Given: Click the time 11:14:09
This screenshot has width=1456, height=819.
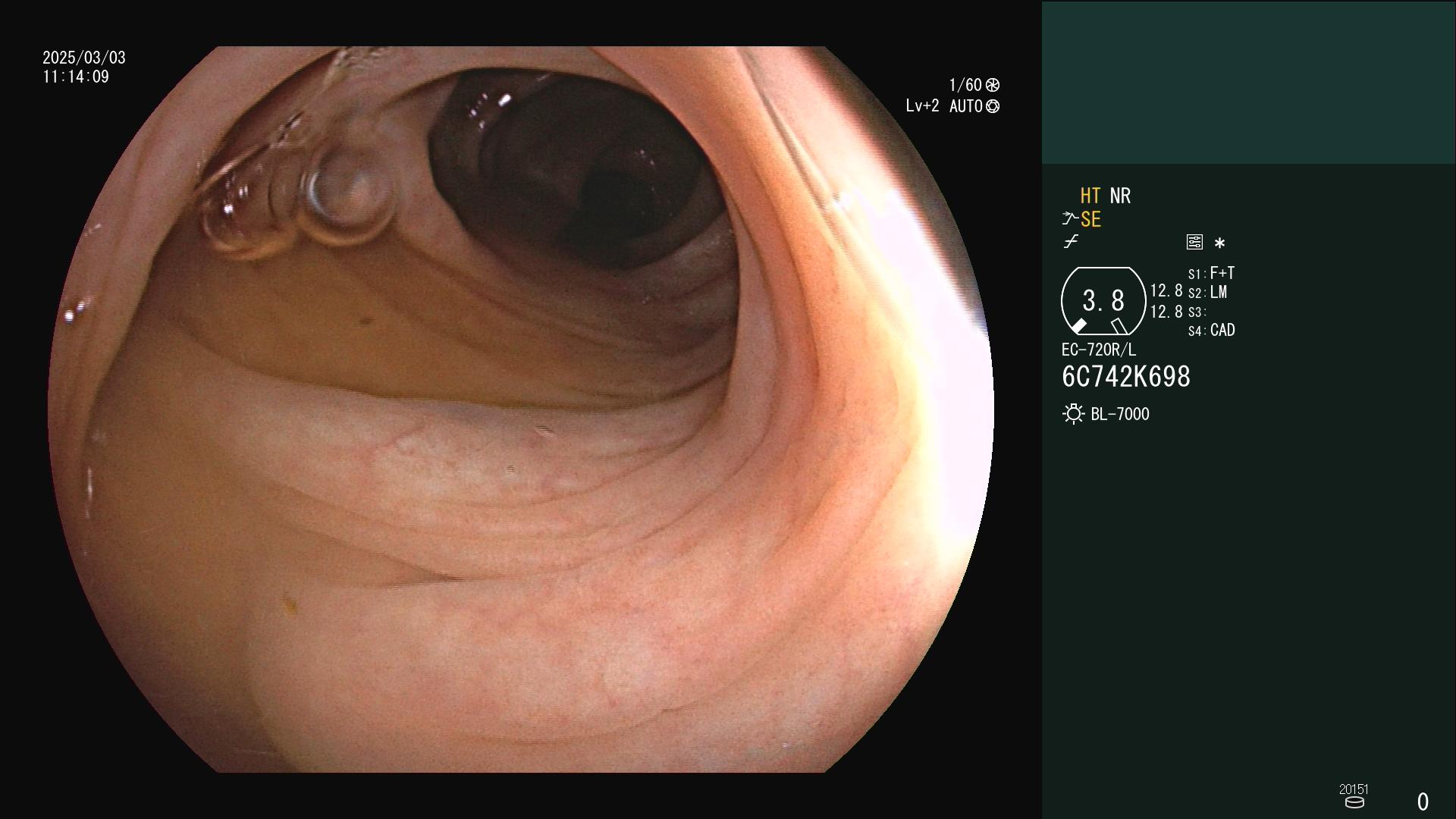Looking at the screenshot, I should (76, 77).
